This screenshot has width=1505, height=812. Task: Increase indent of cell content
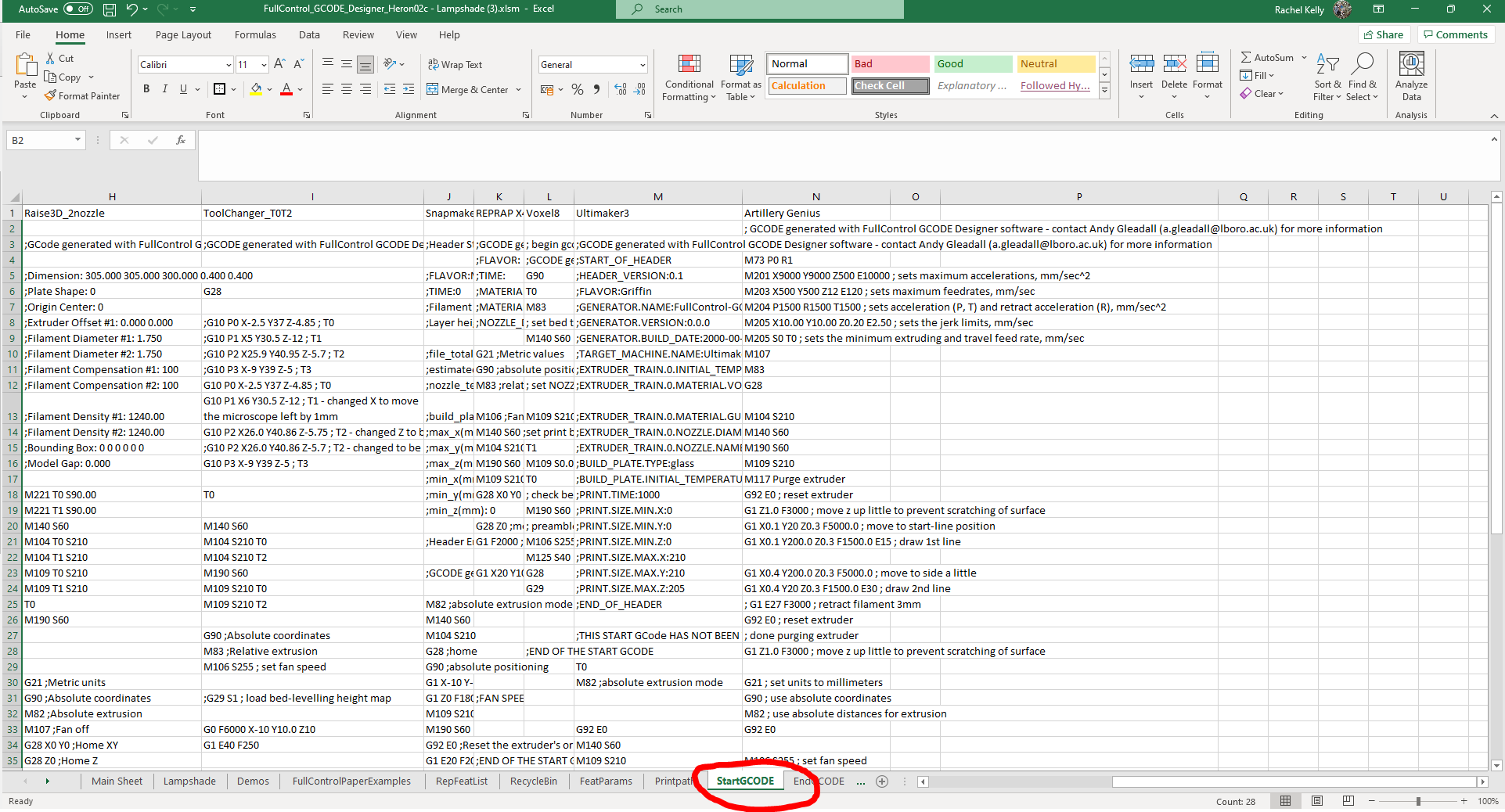[409, 89]
